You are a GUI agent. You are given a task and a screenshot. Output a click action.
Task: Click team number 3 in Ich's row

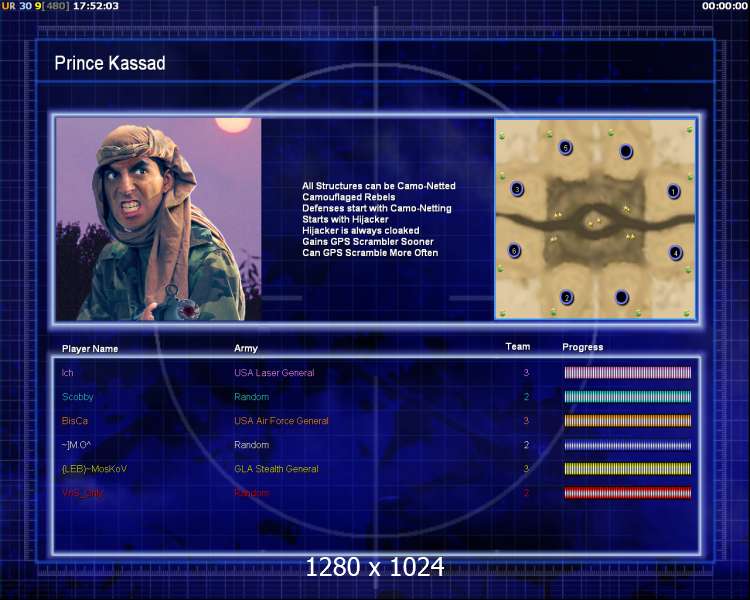526,373
